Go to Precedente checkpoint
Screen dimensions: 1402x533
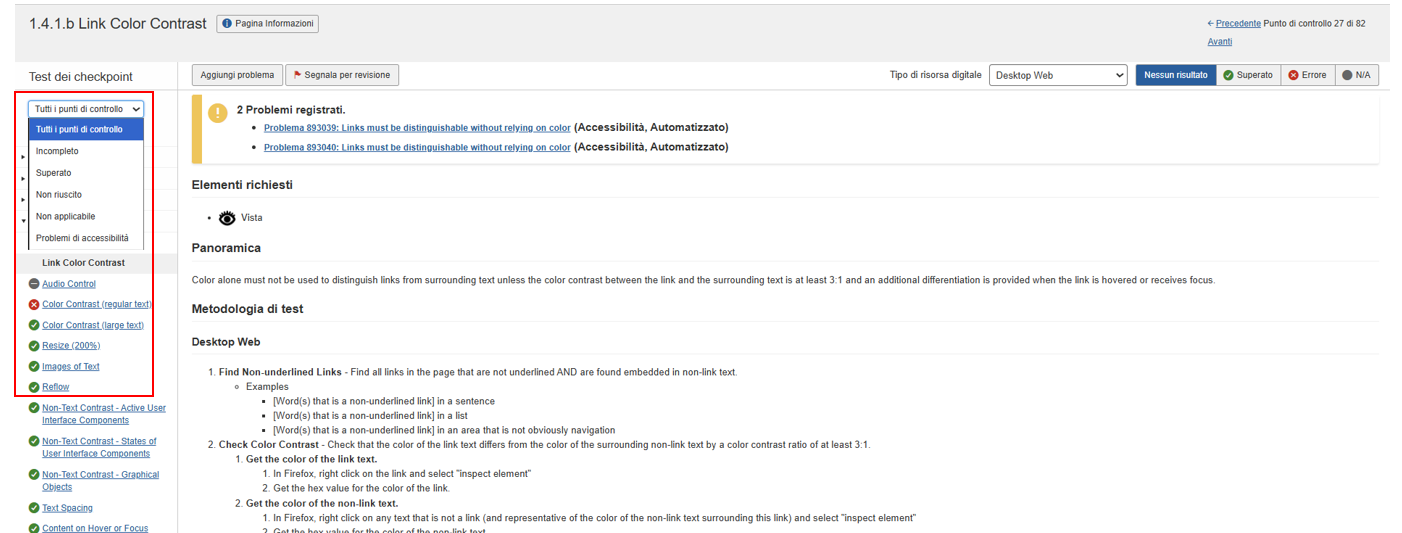point(1238,23)
